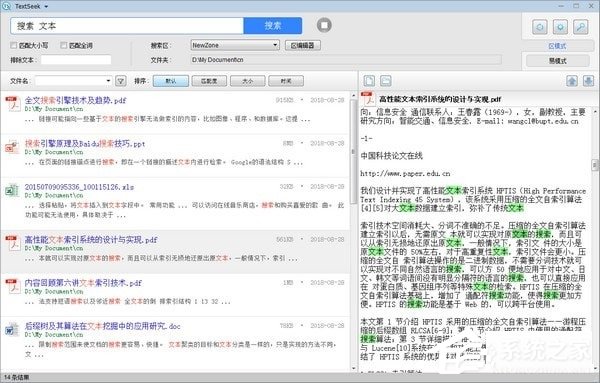Click preview title 高性能文本索引系统的设计与实现.pdf
This screenshot has width=600, height=383.
click(440, 99)
